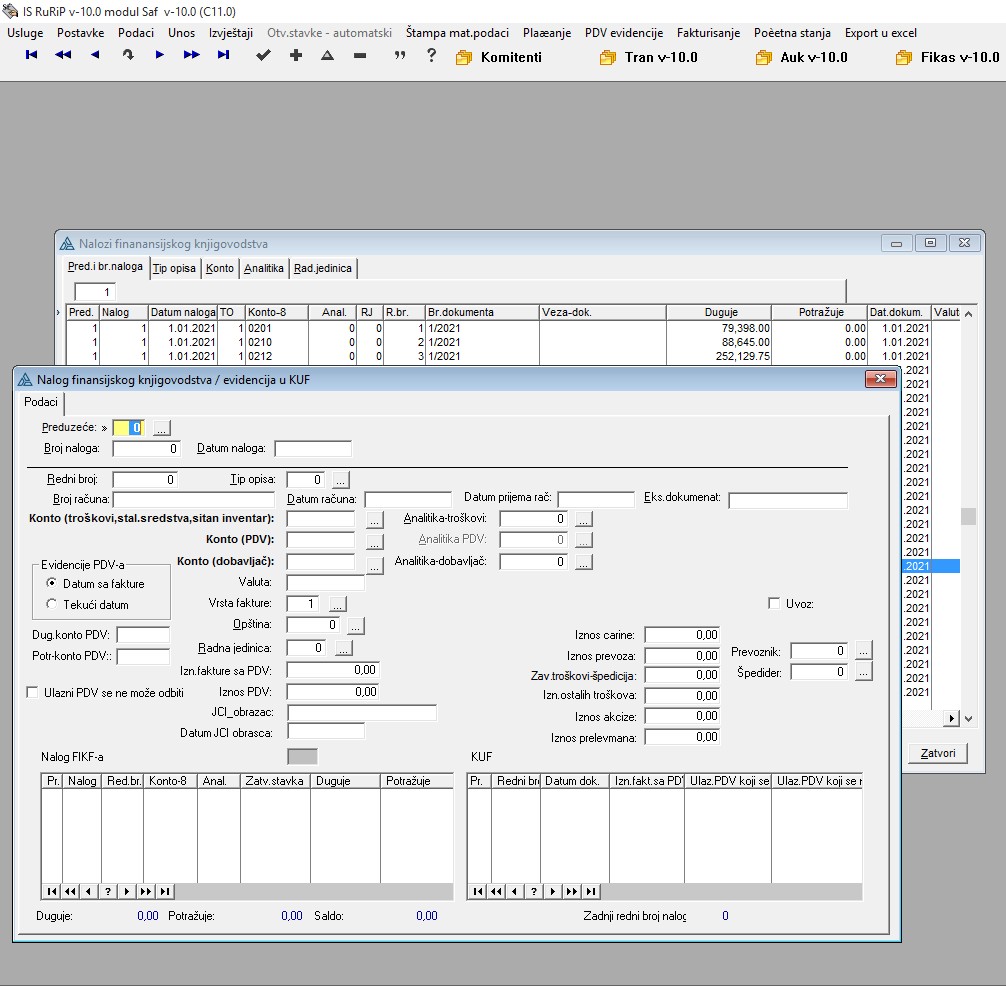
Task: Check 'Ulazni PDV se ne može odbiti'
Action: pos(32,692)
